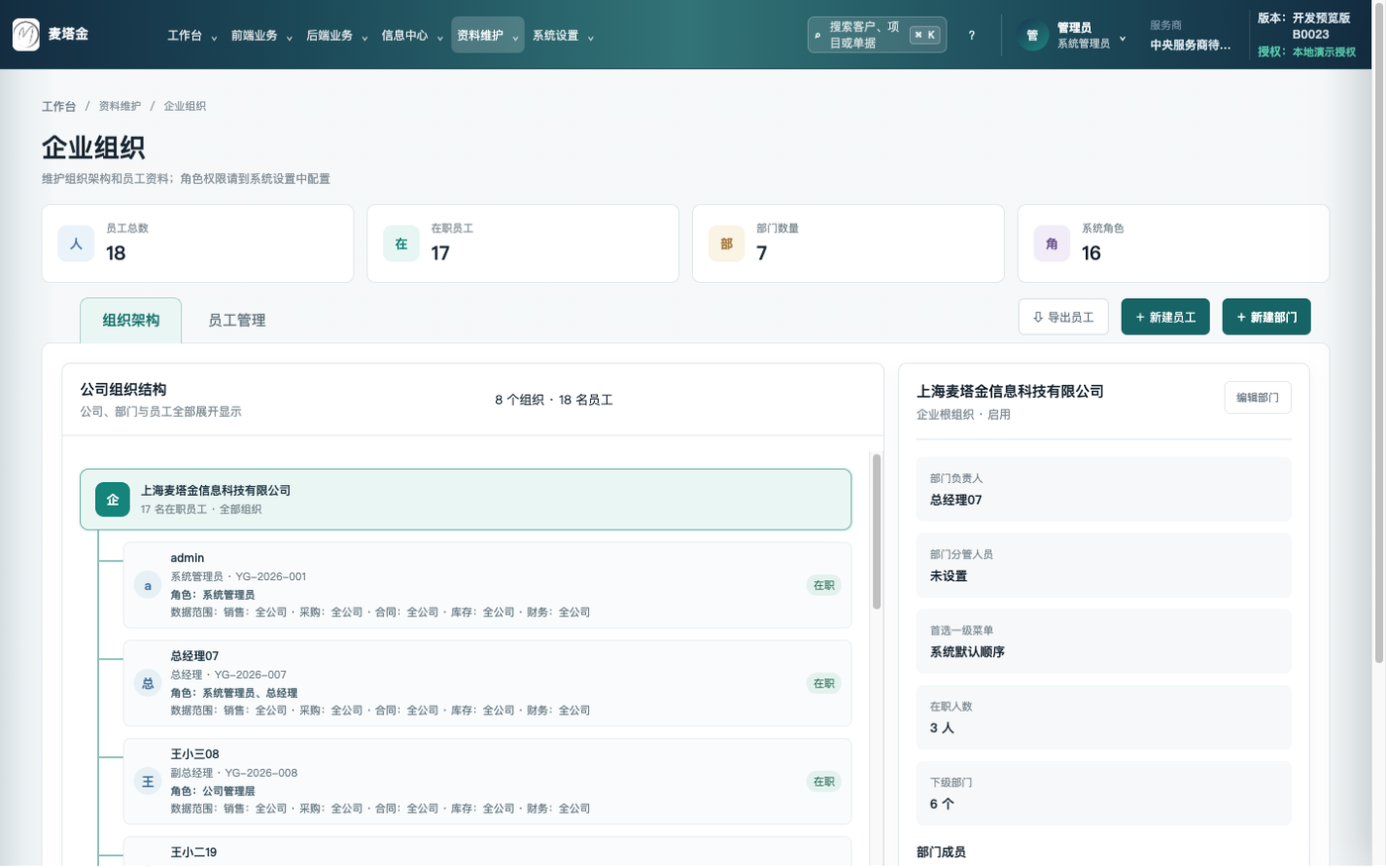This screenshot has width=1386, height=868.
Task: Click 部门负责人 value 总经理07
Action: click(x=955, y=500)
